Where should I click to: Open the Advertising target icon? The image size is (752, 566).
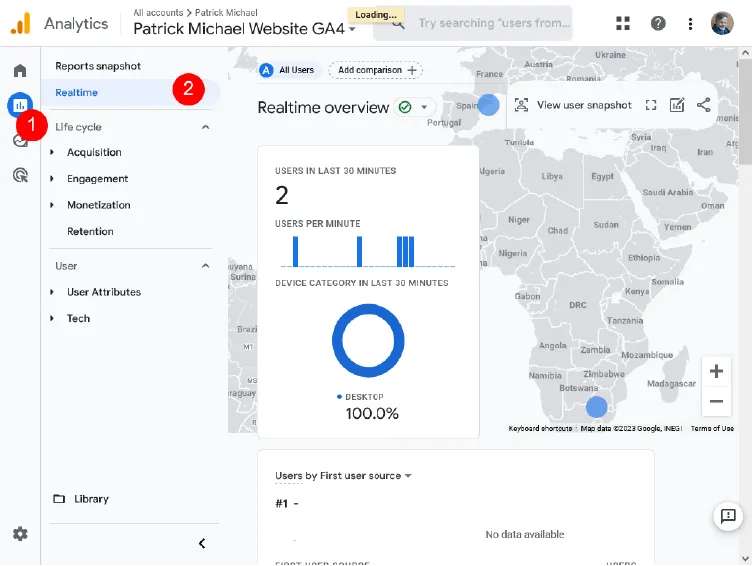(x=20, y=175)
